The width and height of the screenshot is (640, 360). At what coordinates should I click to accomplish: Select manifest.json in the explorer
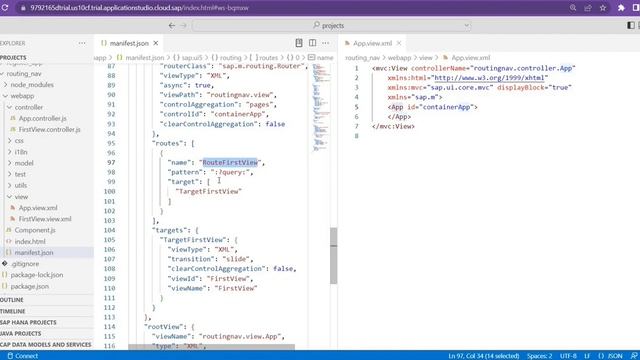[x=34, y=252]
